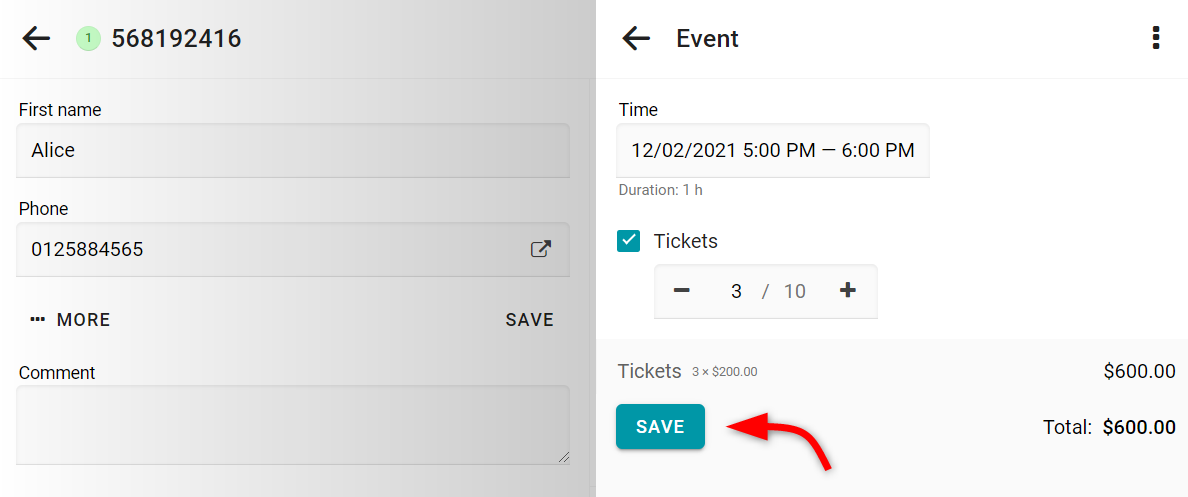The image size is (1188, 497).
Task: Select the Tickets label next to checkbox
Action: [x=686, y=241]
